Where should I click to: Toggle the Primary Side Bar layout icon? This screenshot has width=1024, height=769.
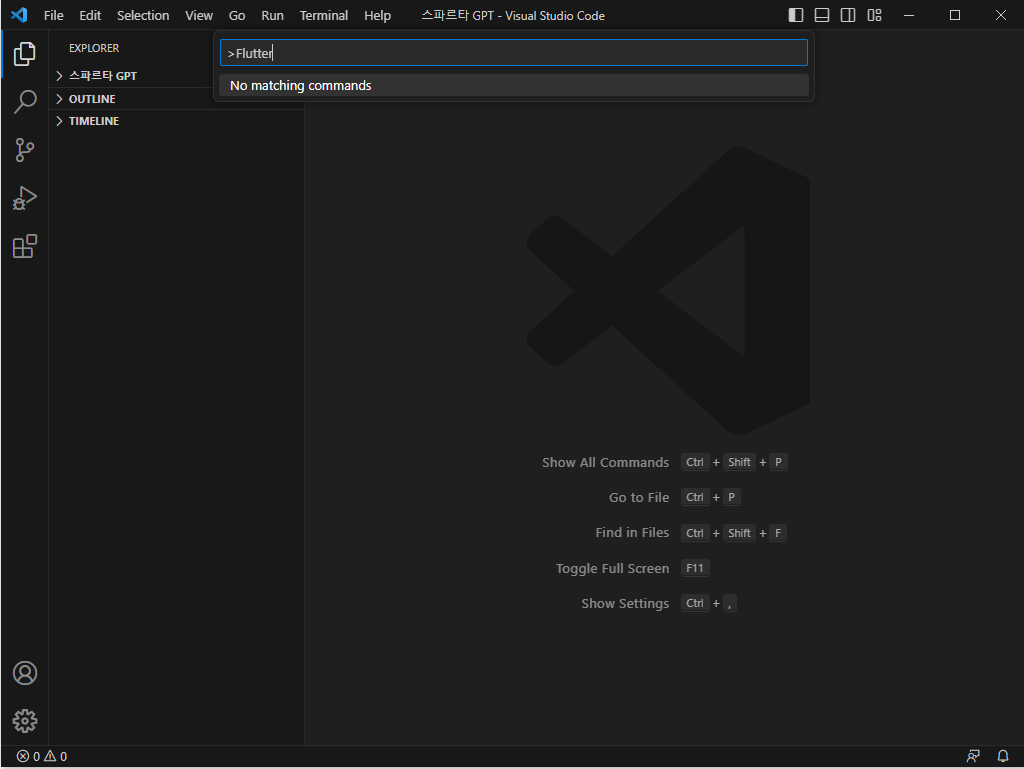pos(795,15)
